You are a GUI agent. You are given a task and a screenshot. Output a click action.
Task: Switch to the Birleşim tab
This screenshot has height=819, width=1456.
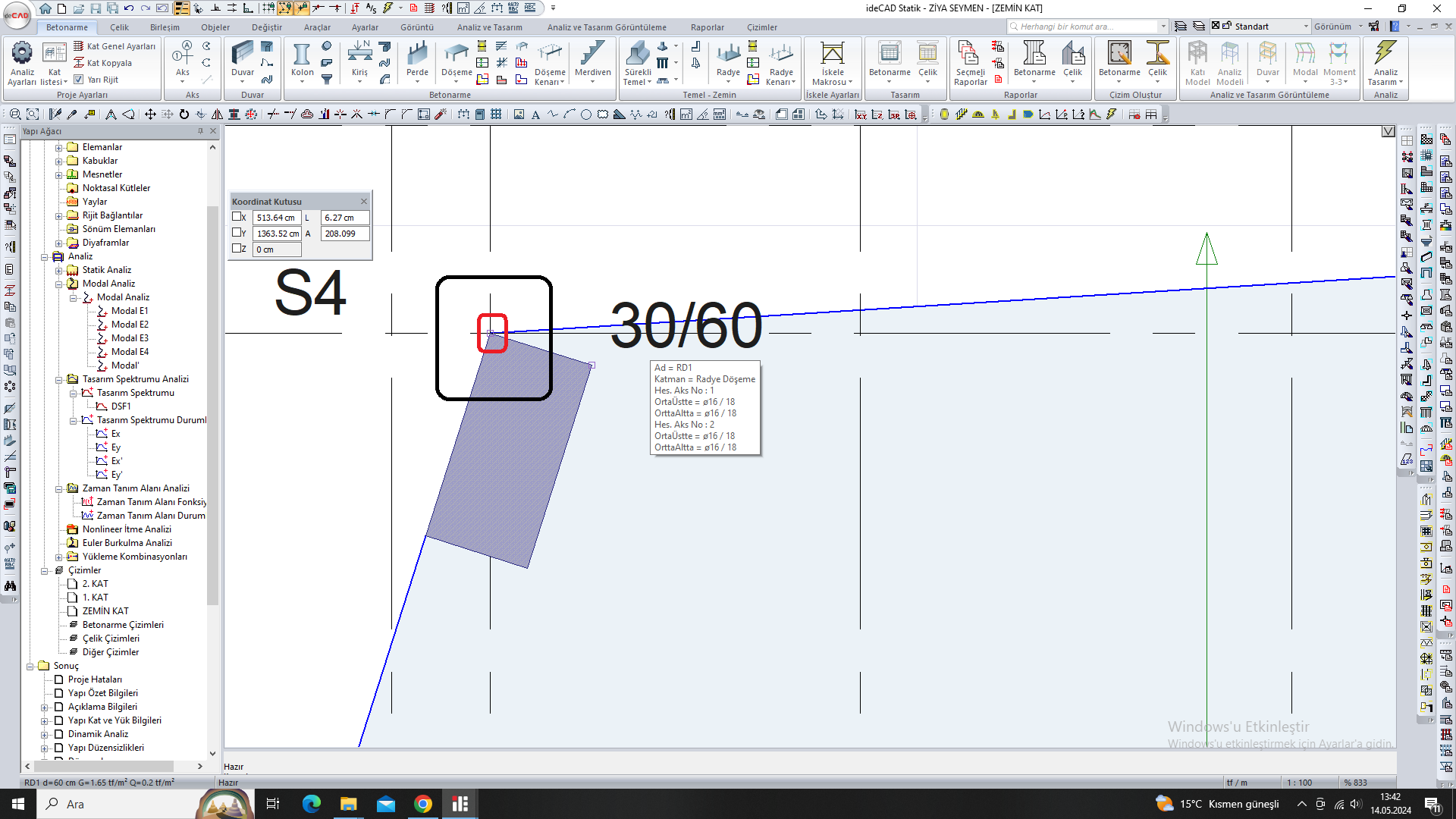coord(165,27)
